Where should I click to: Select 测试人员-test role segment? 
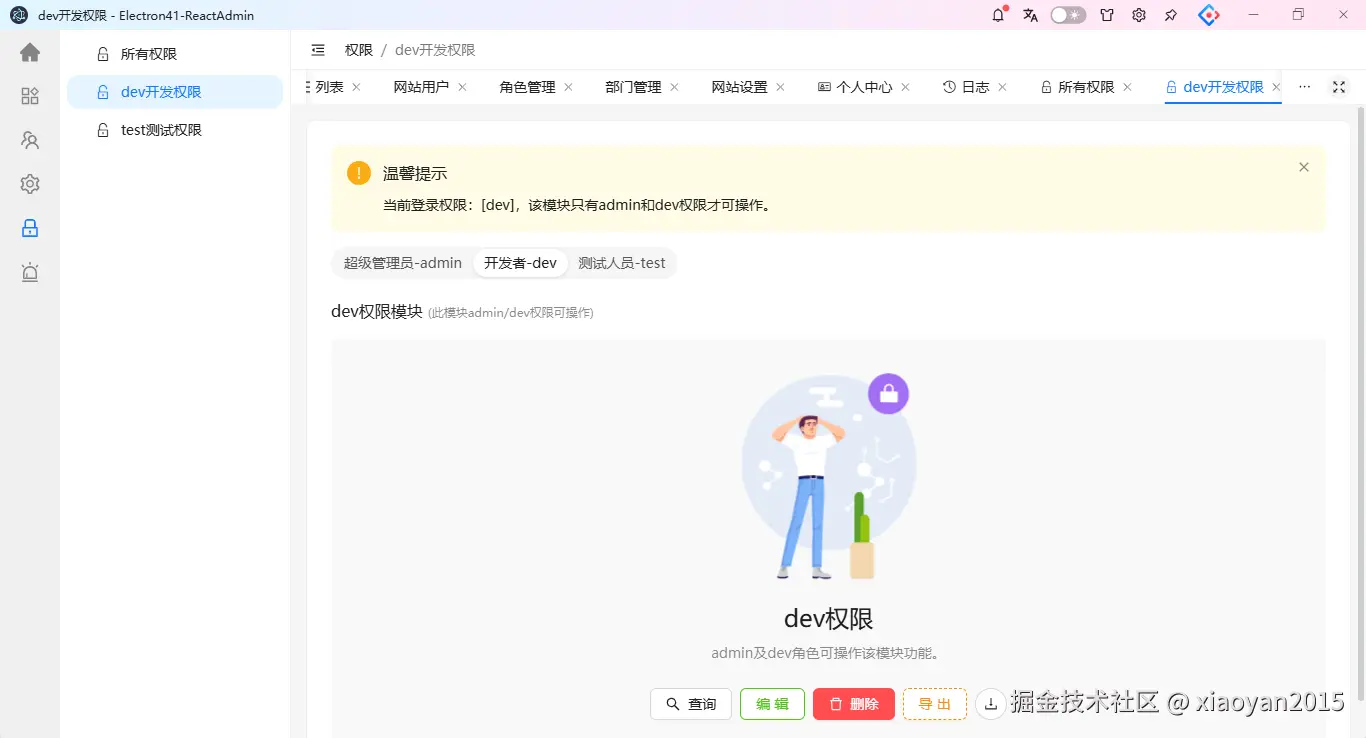(622, 263)
